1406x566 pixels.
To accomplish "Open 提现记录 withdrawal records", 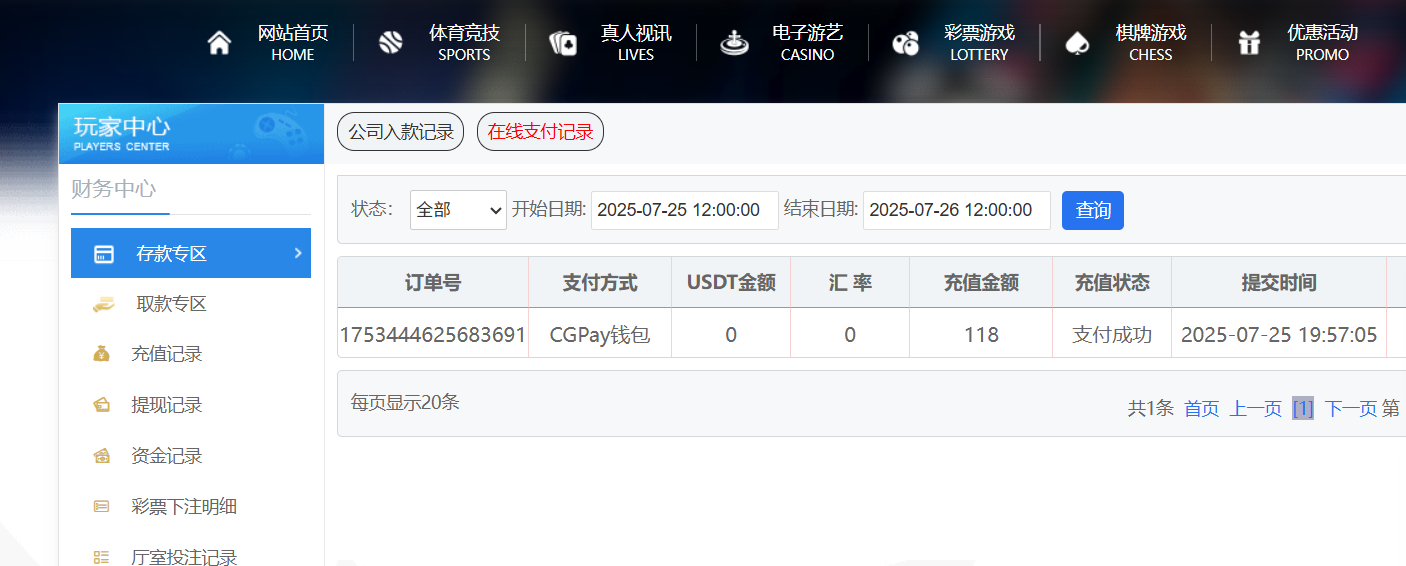I will (x=166, y=405).
